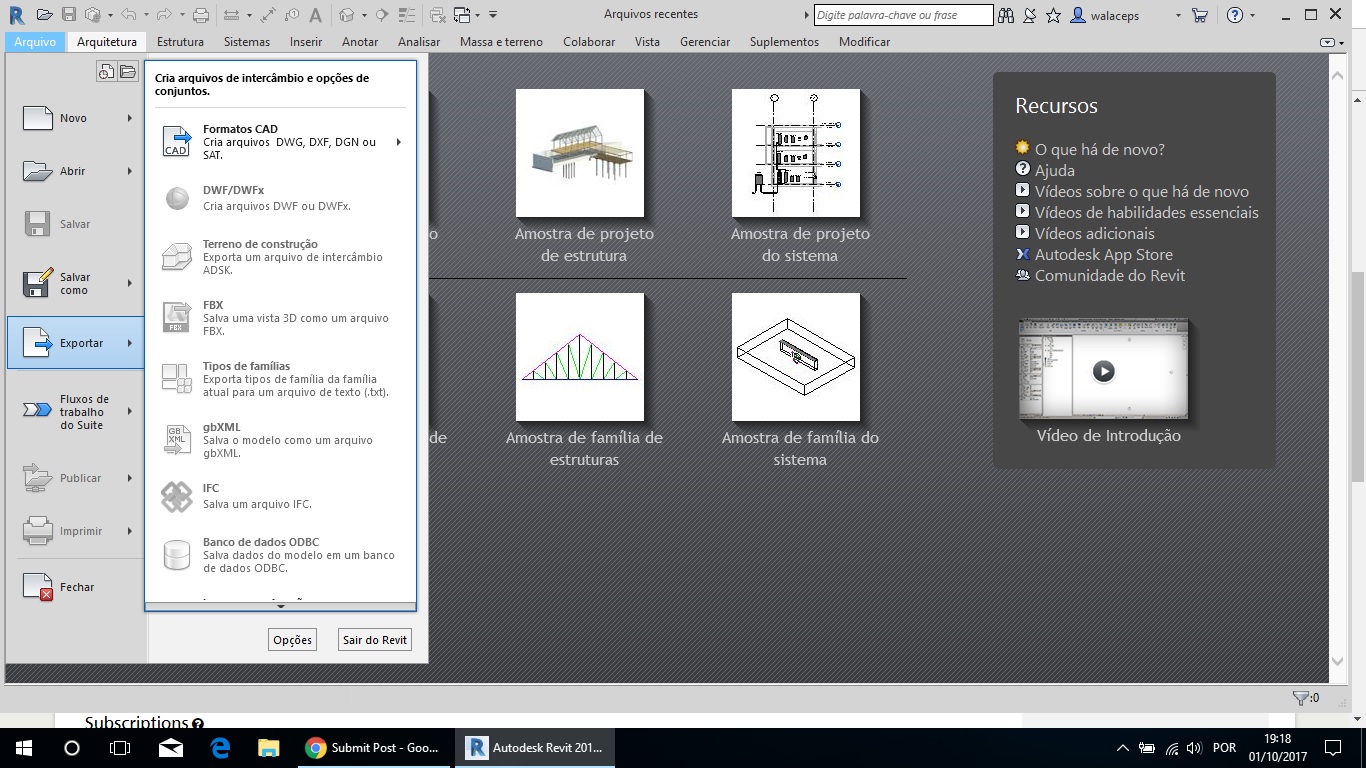1366x768 pixels.
Task: Switch to the Estrutura ribbon tab
Action: 180,42
